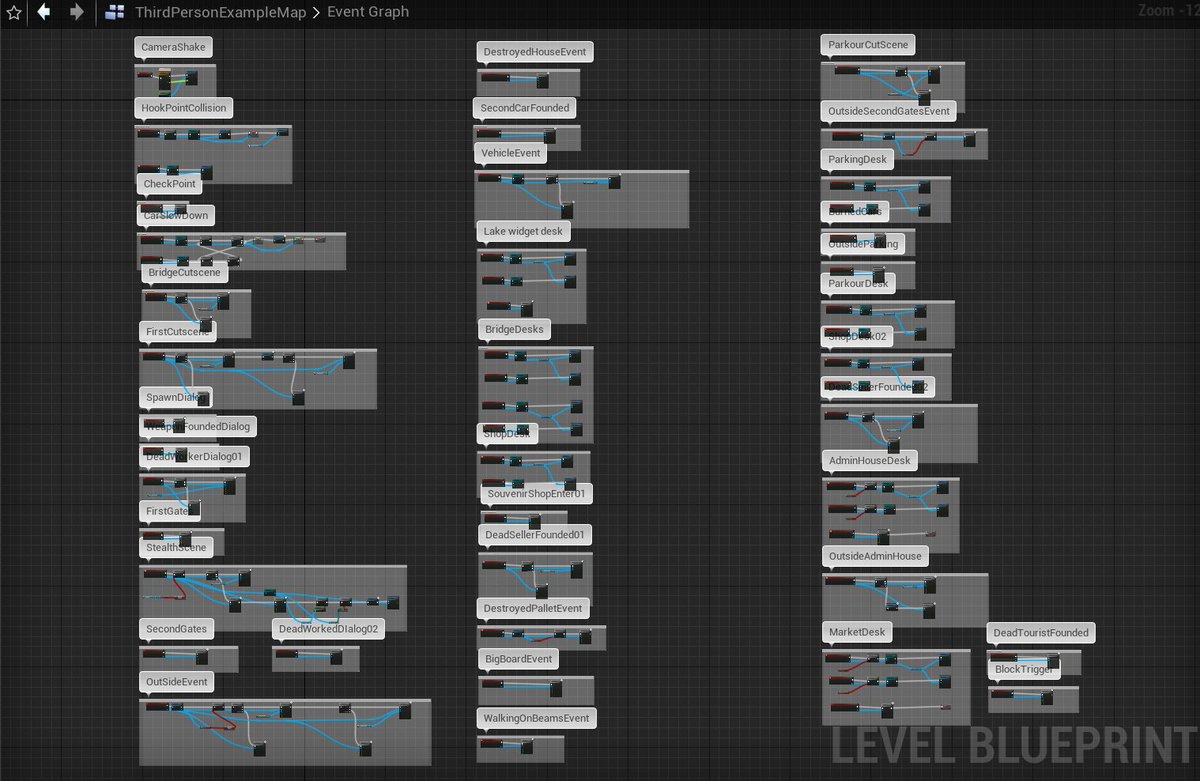Select the BridgeDesks comment label

tap(514, 328)
